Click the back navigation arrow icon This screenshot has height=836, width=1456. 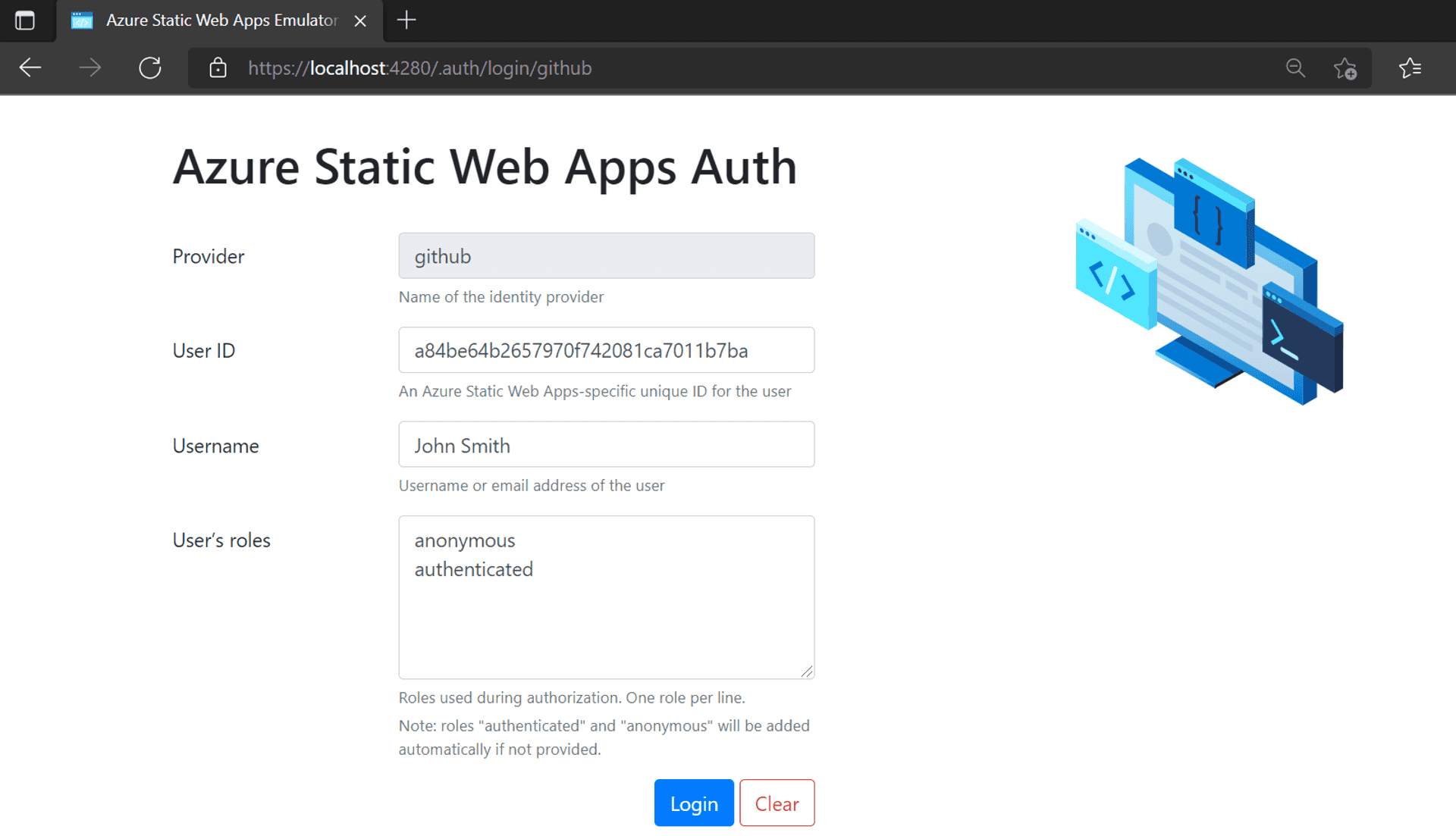click(29, 67)
